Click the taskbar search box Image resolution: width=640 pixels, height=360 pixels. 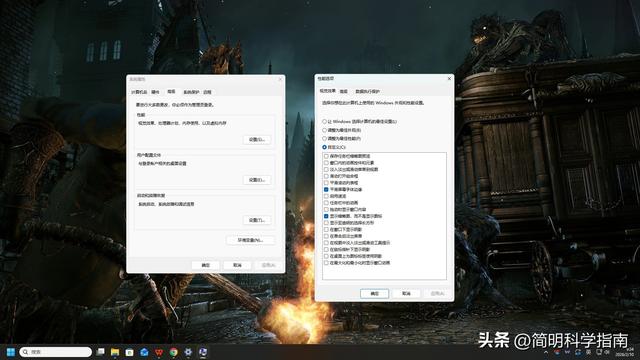coord(56,352)
